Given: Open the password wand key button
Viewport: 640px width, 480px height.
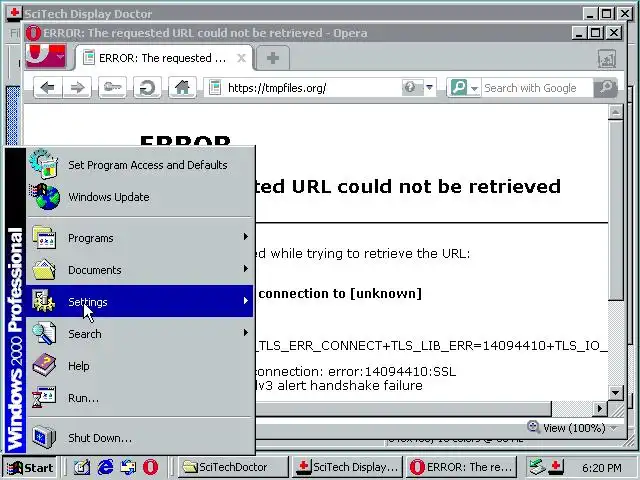Looking at the screenshot, I should [112, 87].
